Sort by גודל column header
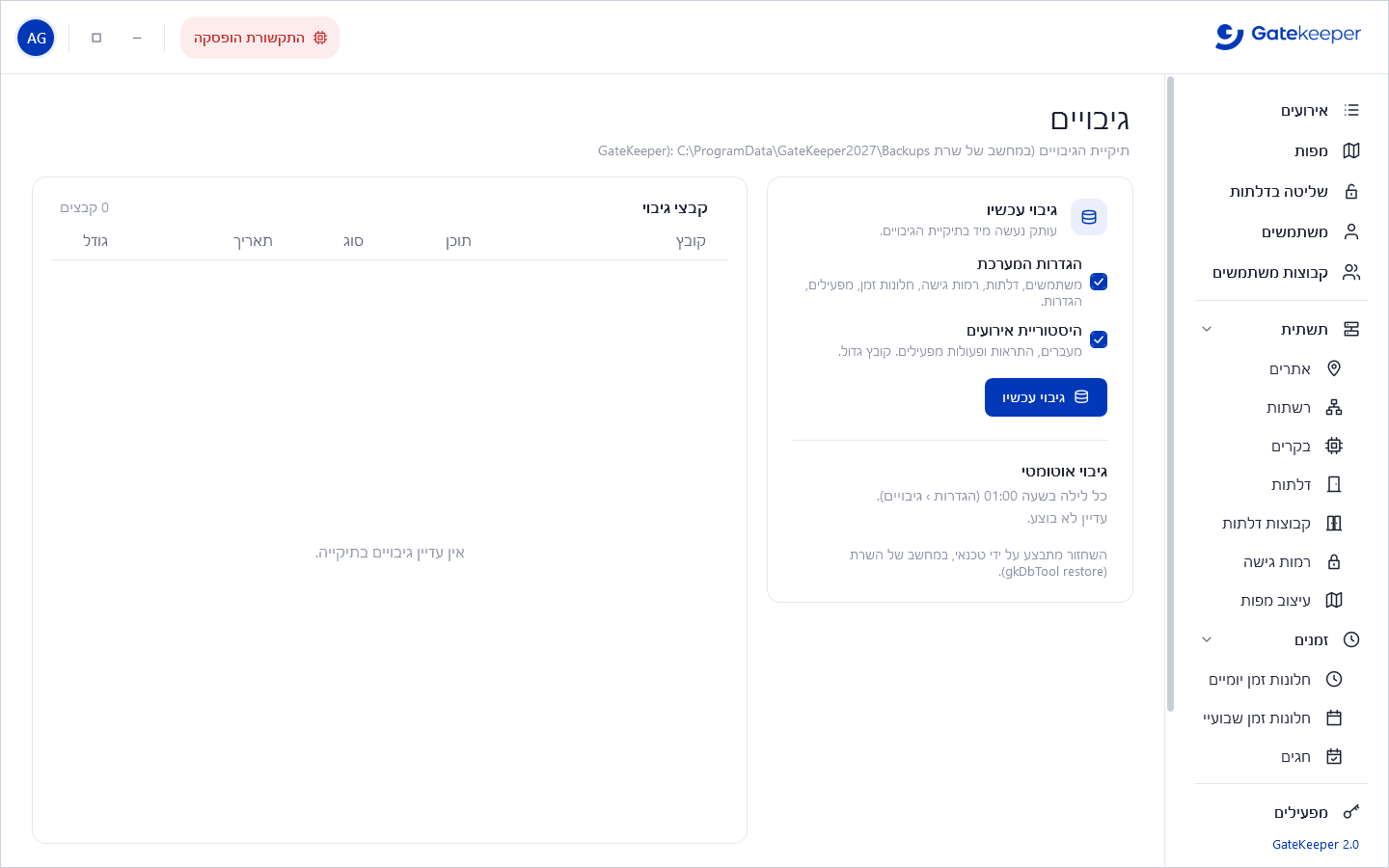The image size is (1389, 868). click(x=95, y=241)
